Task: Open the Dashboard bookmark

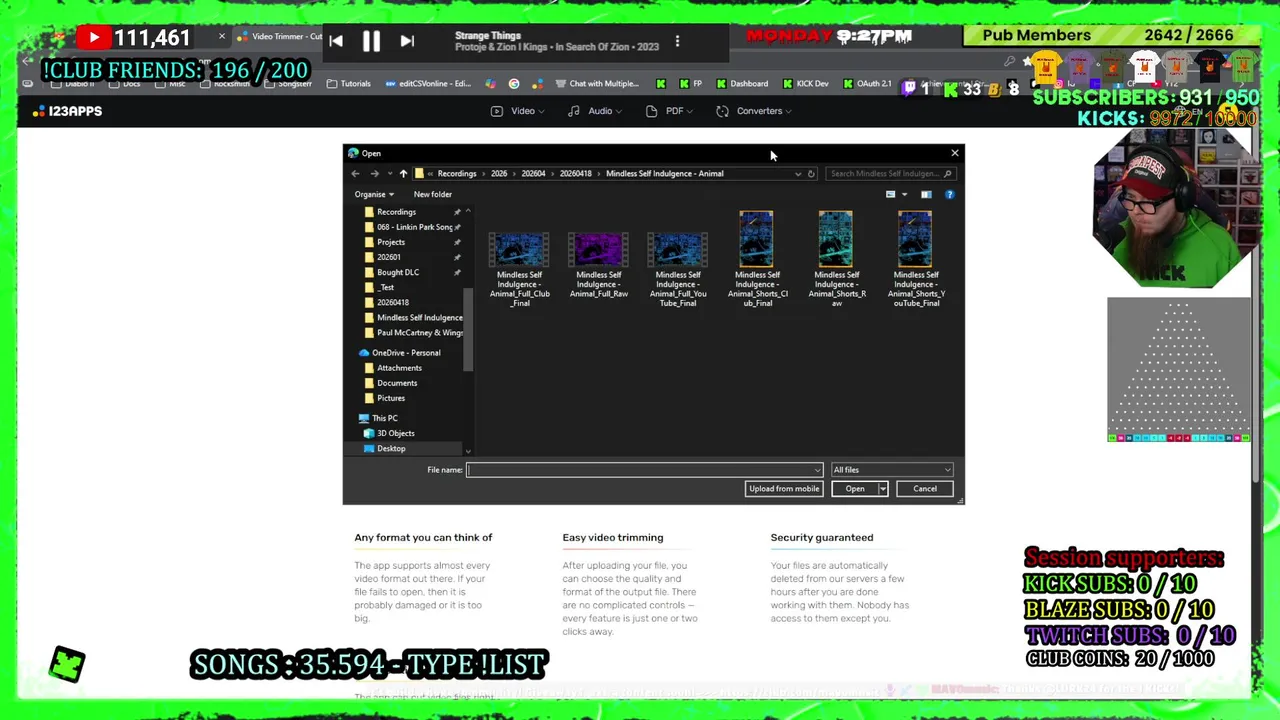Action: click(x=741, y=84)
